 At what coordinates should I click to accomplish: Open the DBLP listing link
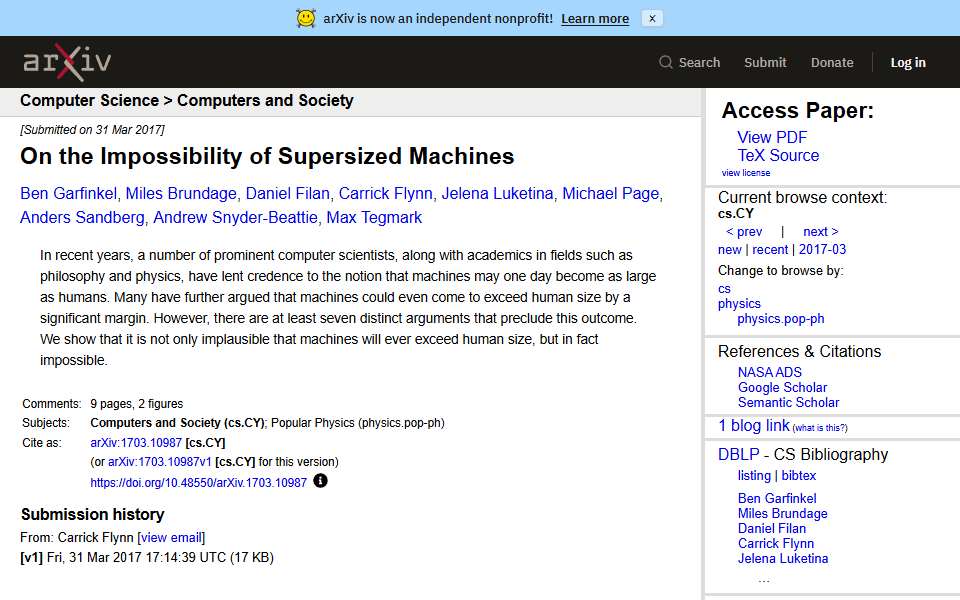pos(754,476)
